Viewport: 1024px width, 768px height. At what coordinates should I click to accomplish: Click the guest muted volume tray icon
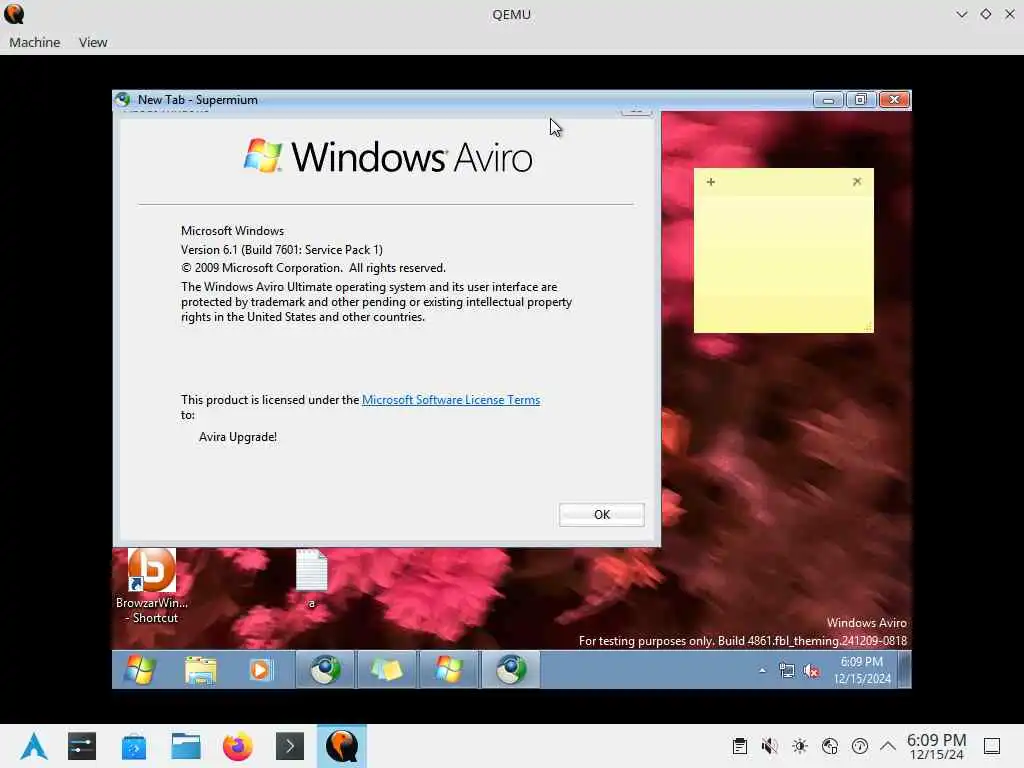coord(811,671)
